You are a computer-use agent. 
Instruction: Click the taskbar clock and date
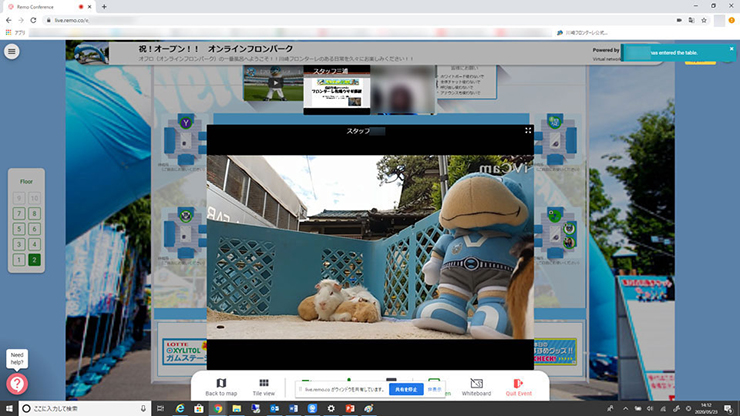(706, 408)
